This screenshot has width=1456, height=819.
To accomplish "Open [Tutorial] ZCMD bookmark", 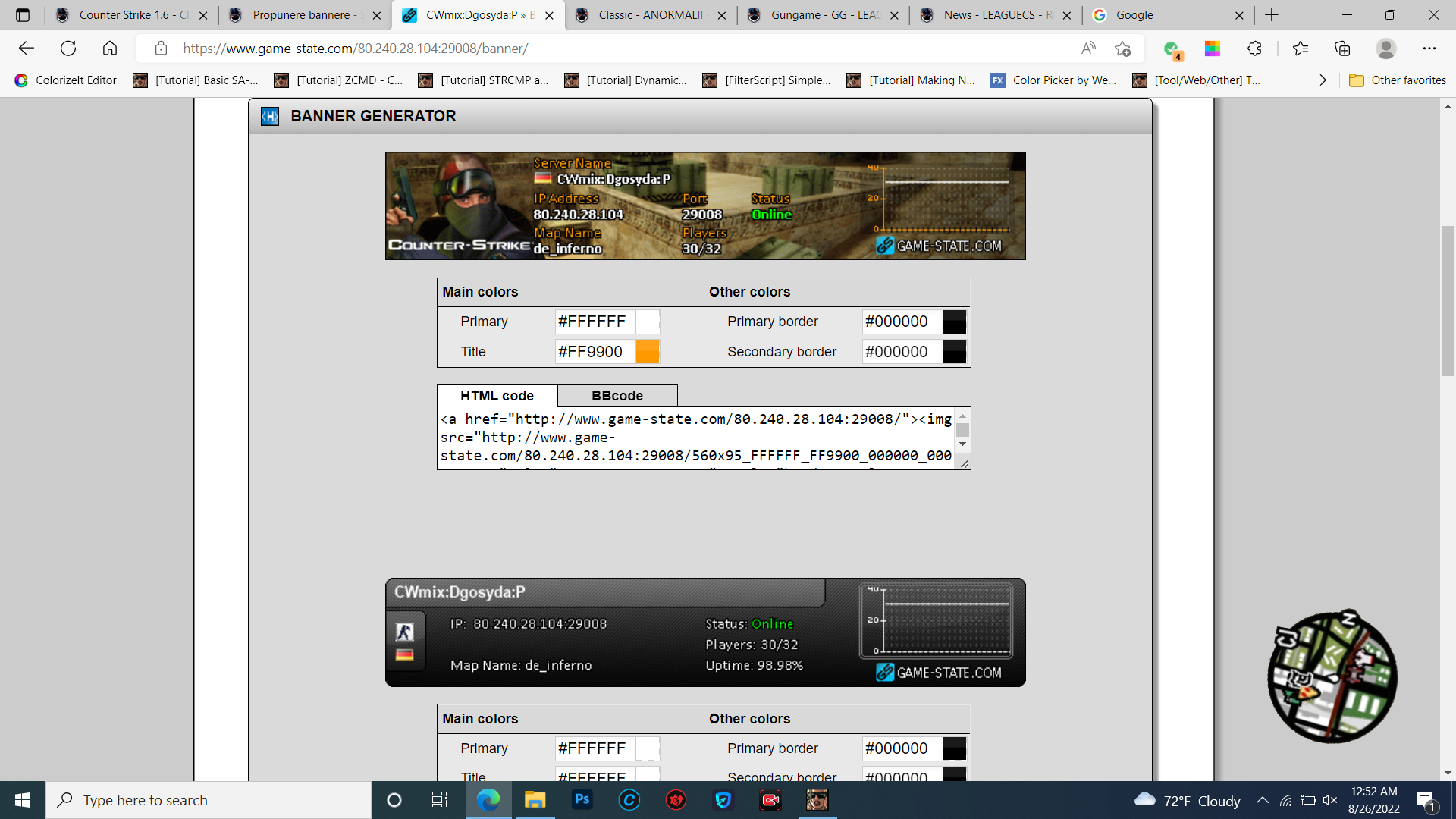I will point(338,80).
